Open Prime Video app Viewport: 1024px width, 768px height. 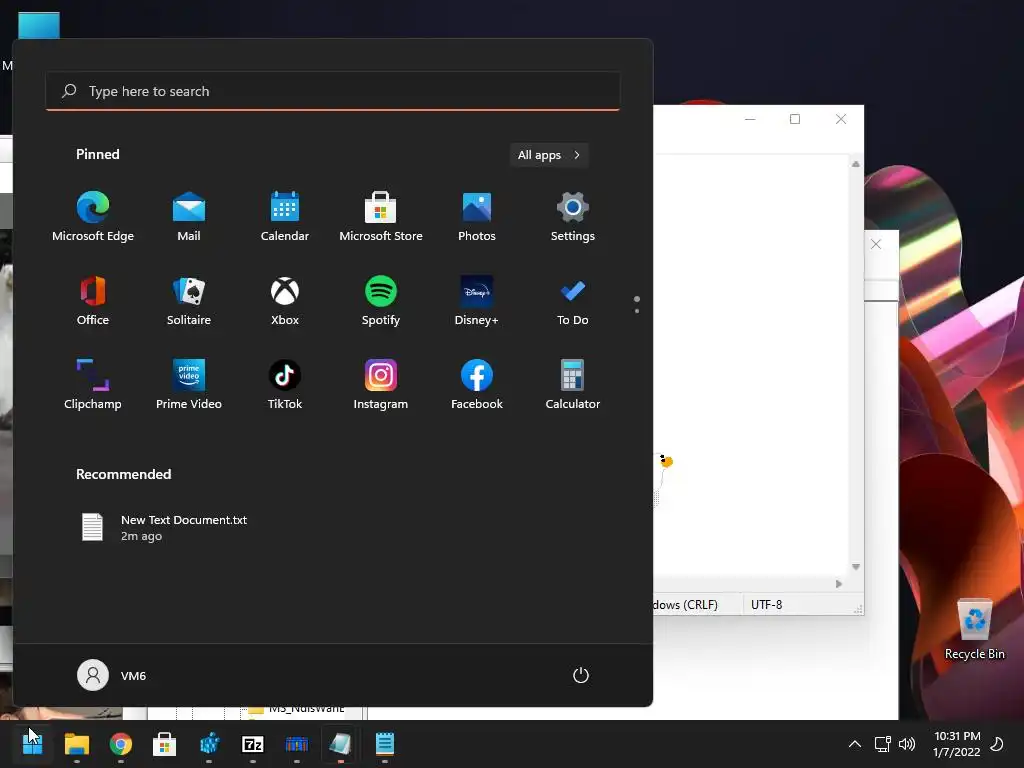tap(189, 385)
